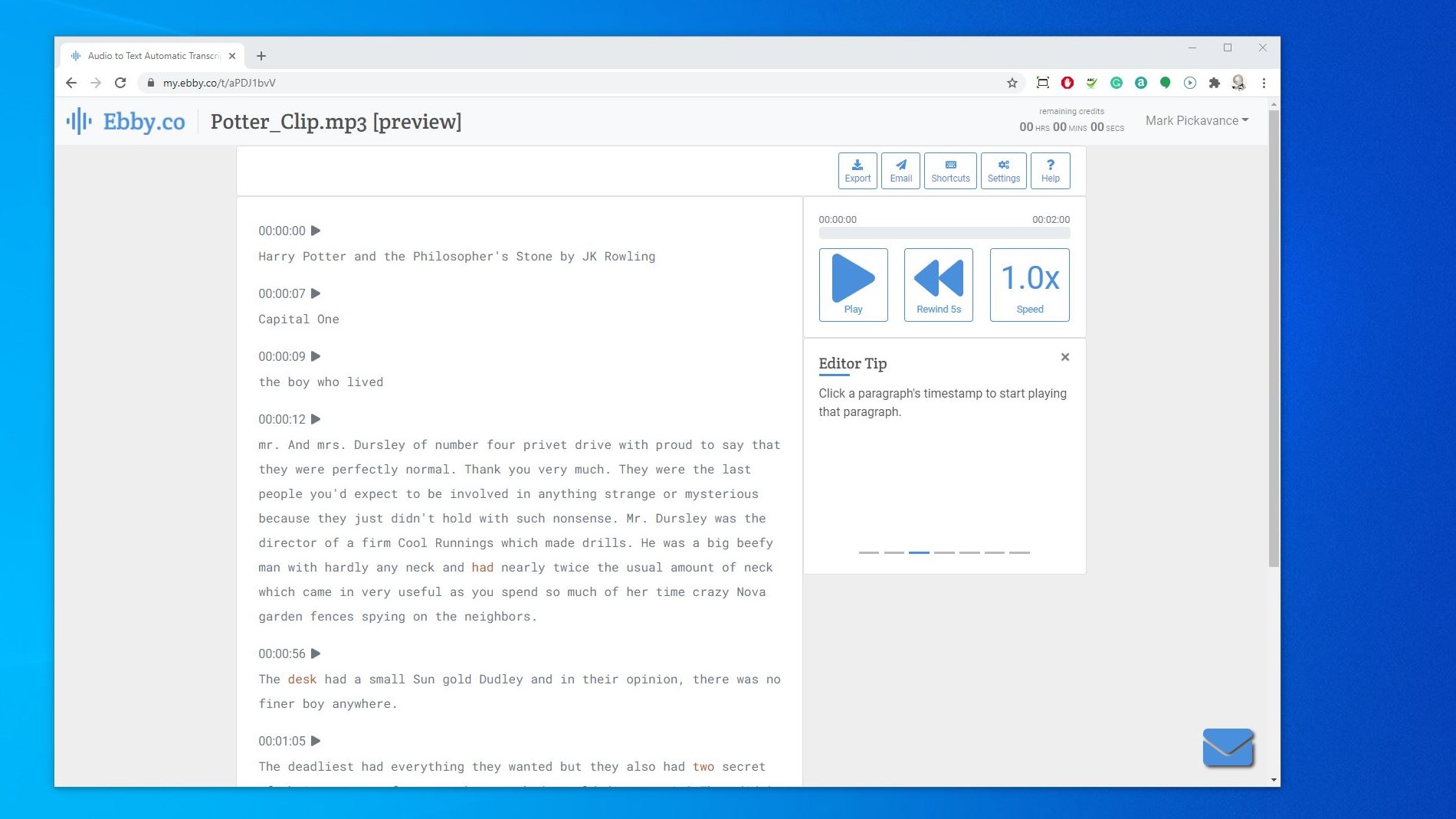Click the red Opera extension icon
The image size is (1456, 819).
[x=1067, y=83]
